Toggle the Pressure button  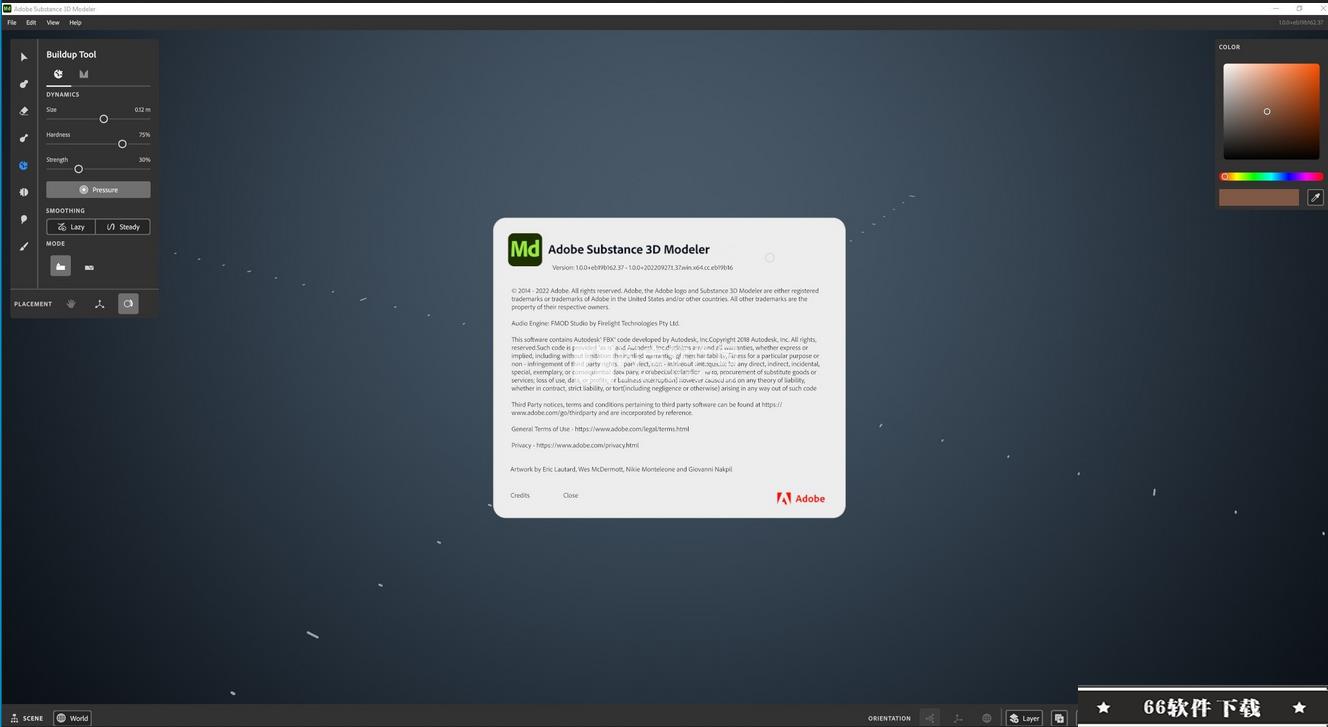[98, 189]
